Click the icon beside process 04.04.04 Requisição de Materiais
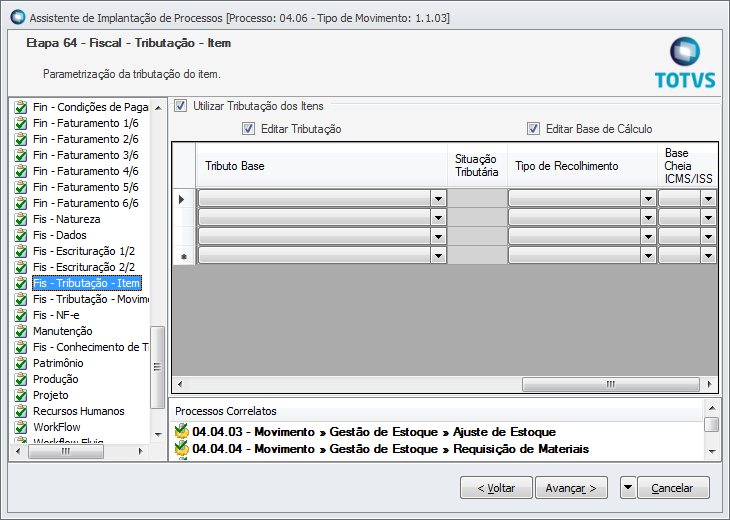 pyautogui.click(x=182, y=448)
